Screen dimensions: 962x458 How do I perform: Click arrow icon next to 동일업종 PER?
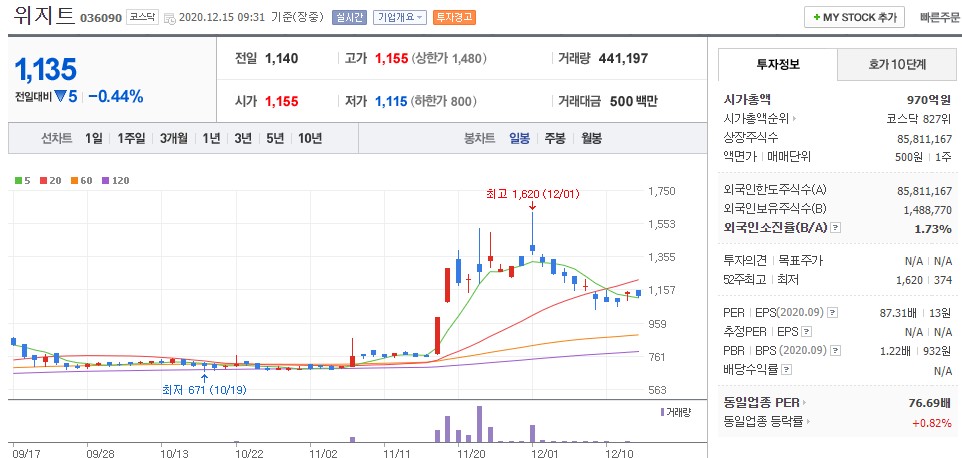coord(804,403)
